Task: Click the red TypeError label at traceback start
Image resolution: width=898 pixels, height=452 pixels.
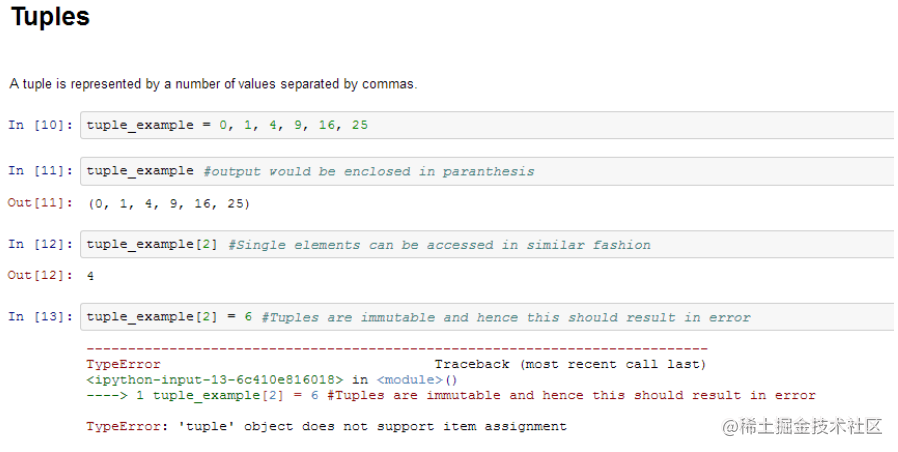Action: coord(124,364)
